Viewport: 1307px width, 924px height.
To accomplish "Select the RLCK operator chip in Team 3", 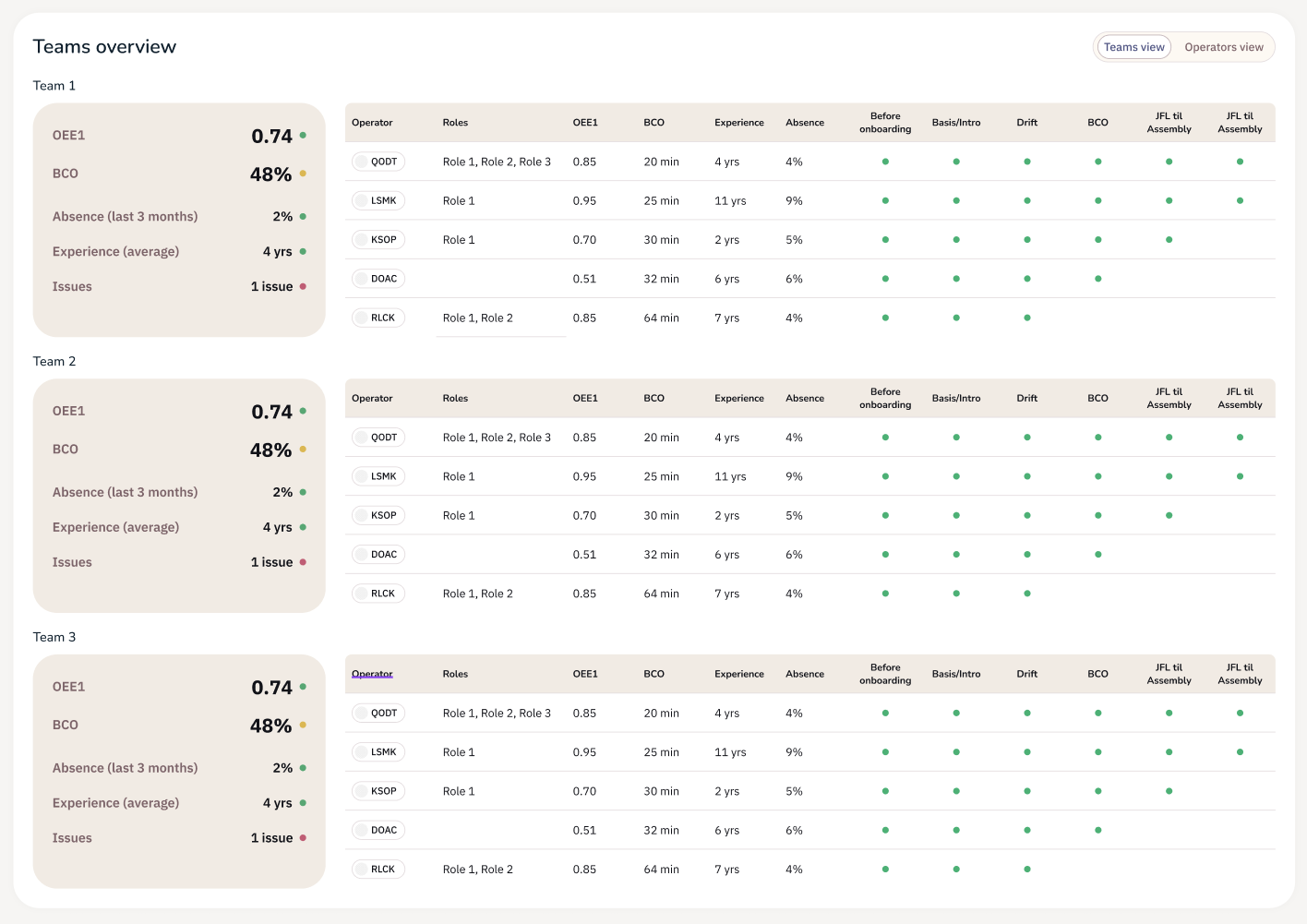I will (378, 869).
